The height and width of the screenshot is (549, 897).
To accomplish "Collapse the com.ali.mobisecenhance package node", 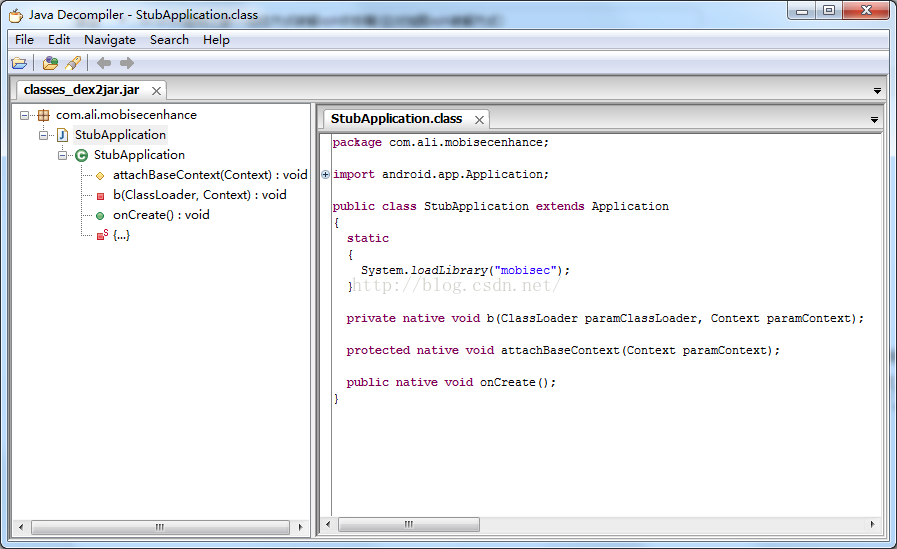I will [x=25, y=115].
